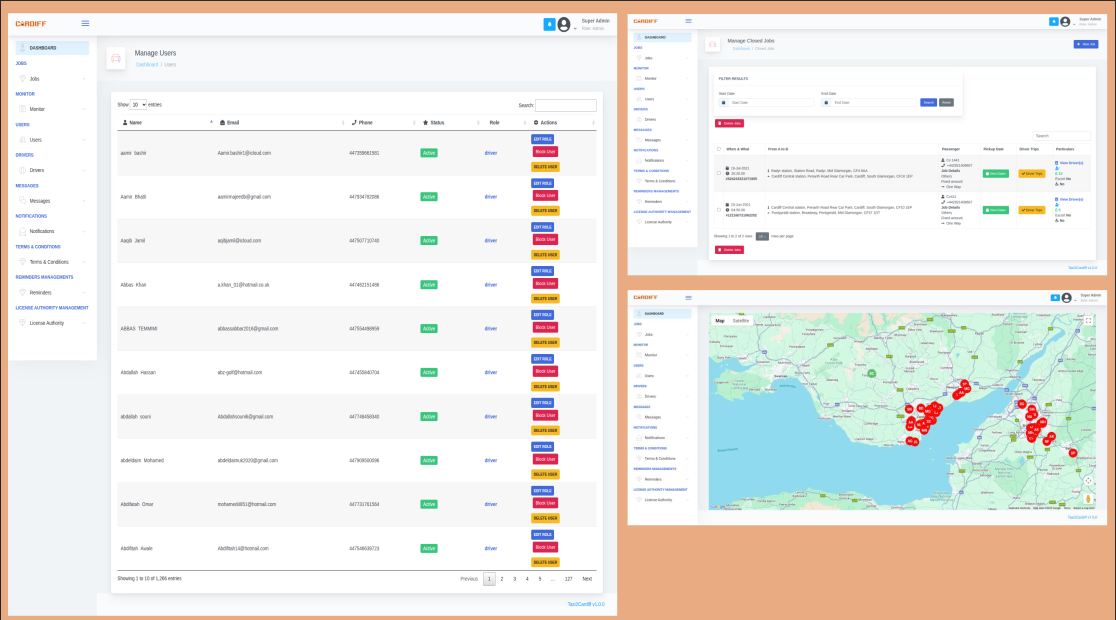Viewport: 1116px width, 620px height.
Task: Click Next in the users table pagination
Action: coord(587,578)
